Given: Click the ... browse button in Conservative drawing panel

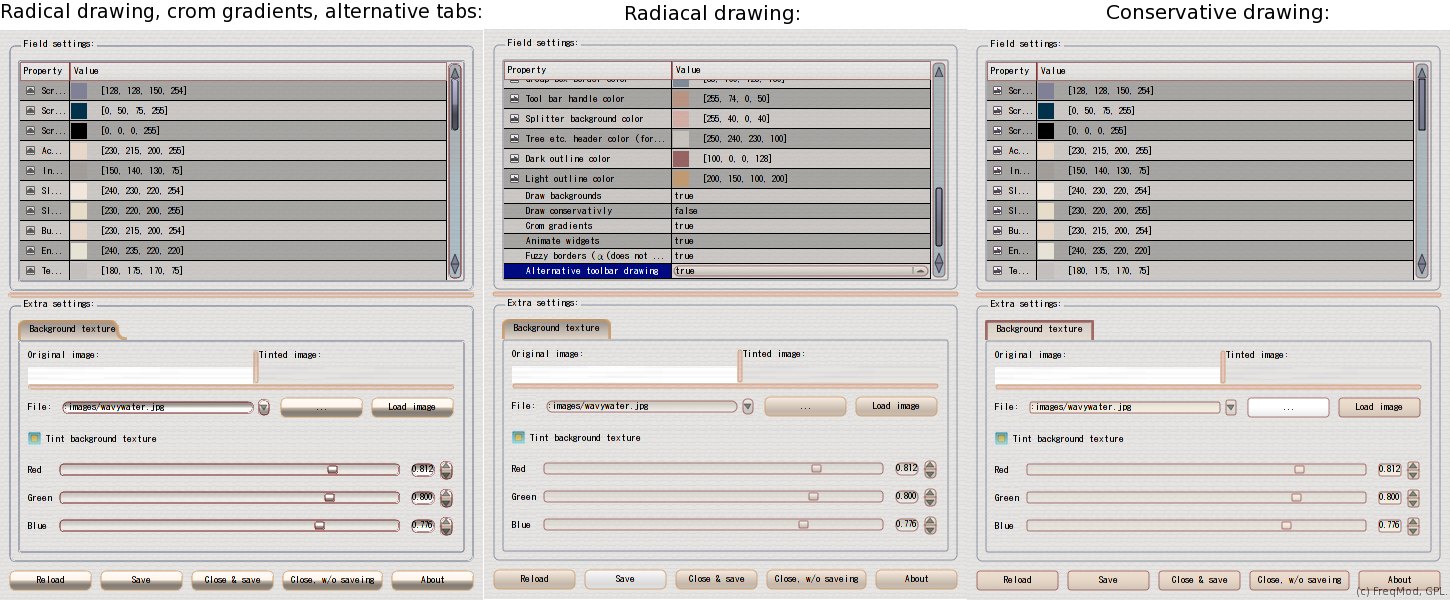Looking at the screenshot, I should (x=1288, y=407).
